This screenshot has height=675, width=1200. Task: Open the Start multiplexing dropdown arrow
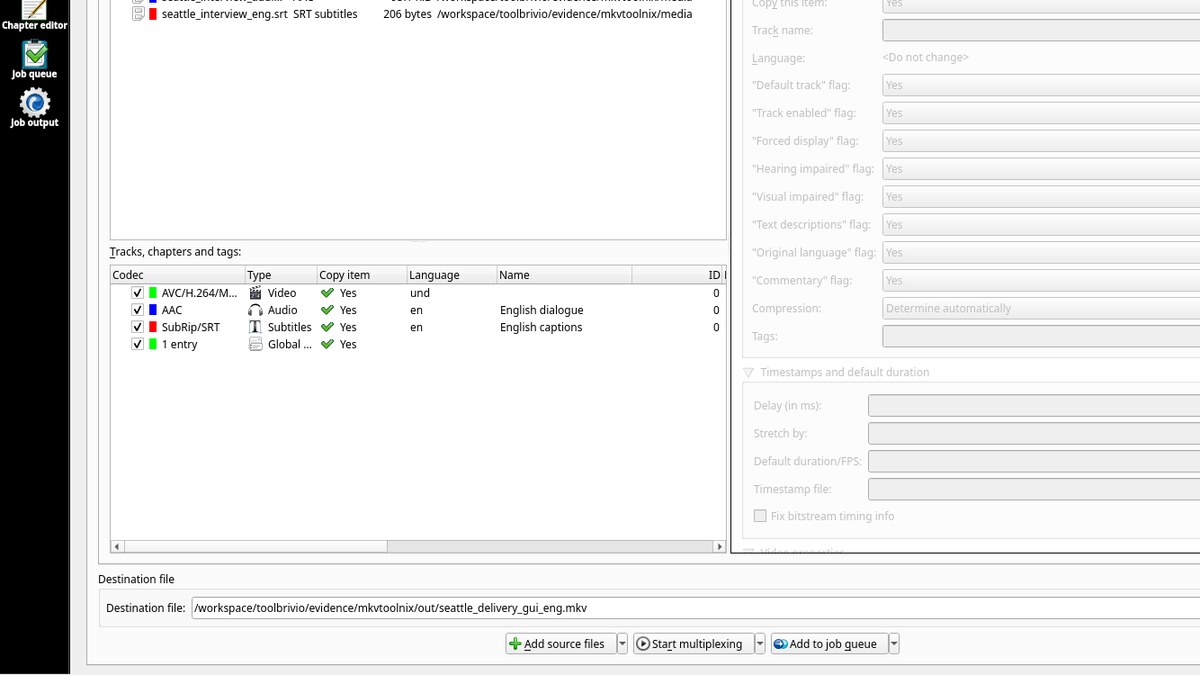pyautogui.click(x=760, y=644)
